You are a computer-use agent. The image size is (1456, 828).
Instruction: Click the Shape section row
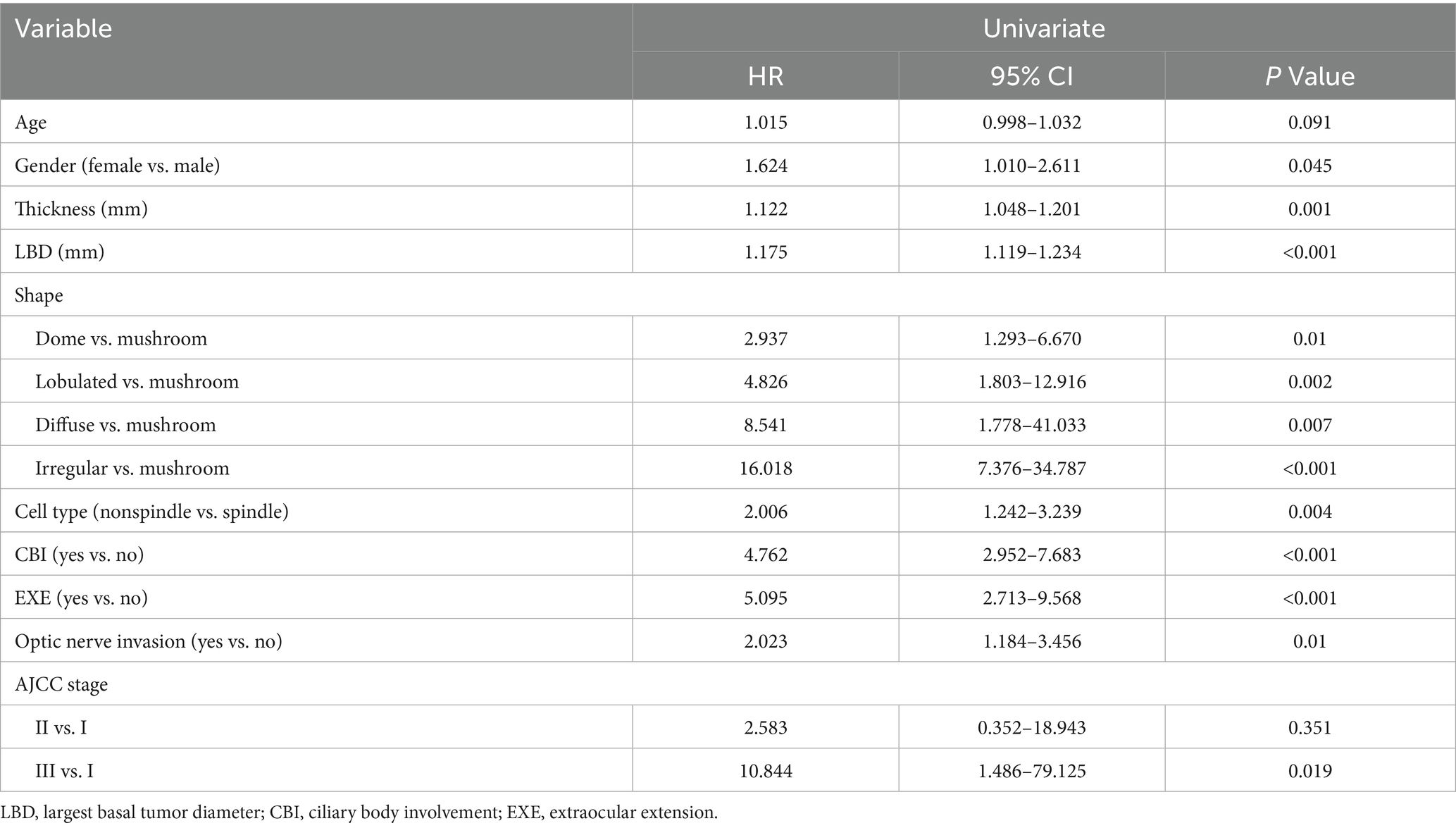(39, 295)
